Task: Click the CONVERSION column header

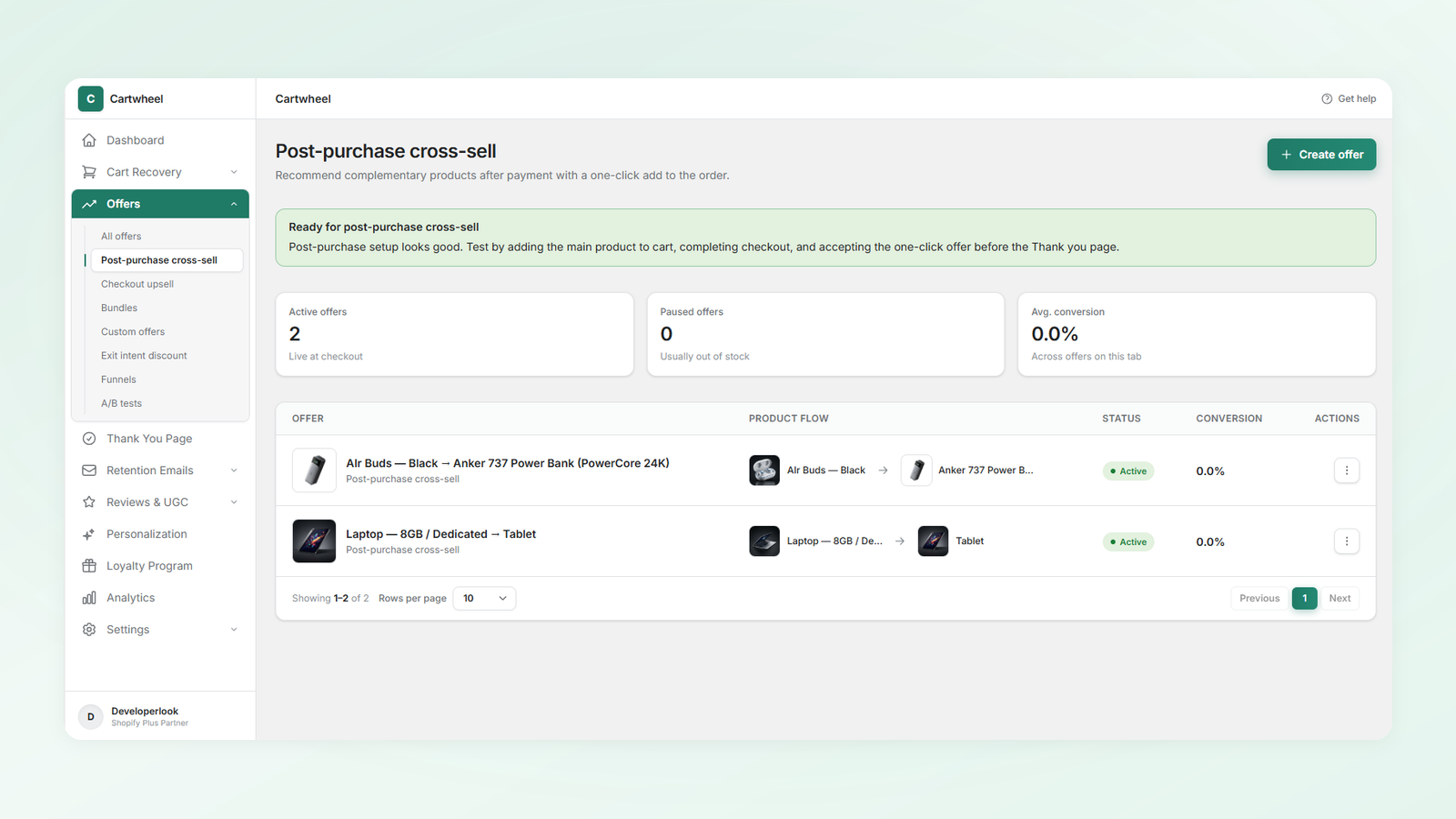Action: click(1228, 419)
